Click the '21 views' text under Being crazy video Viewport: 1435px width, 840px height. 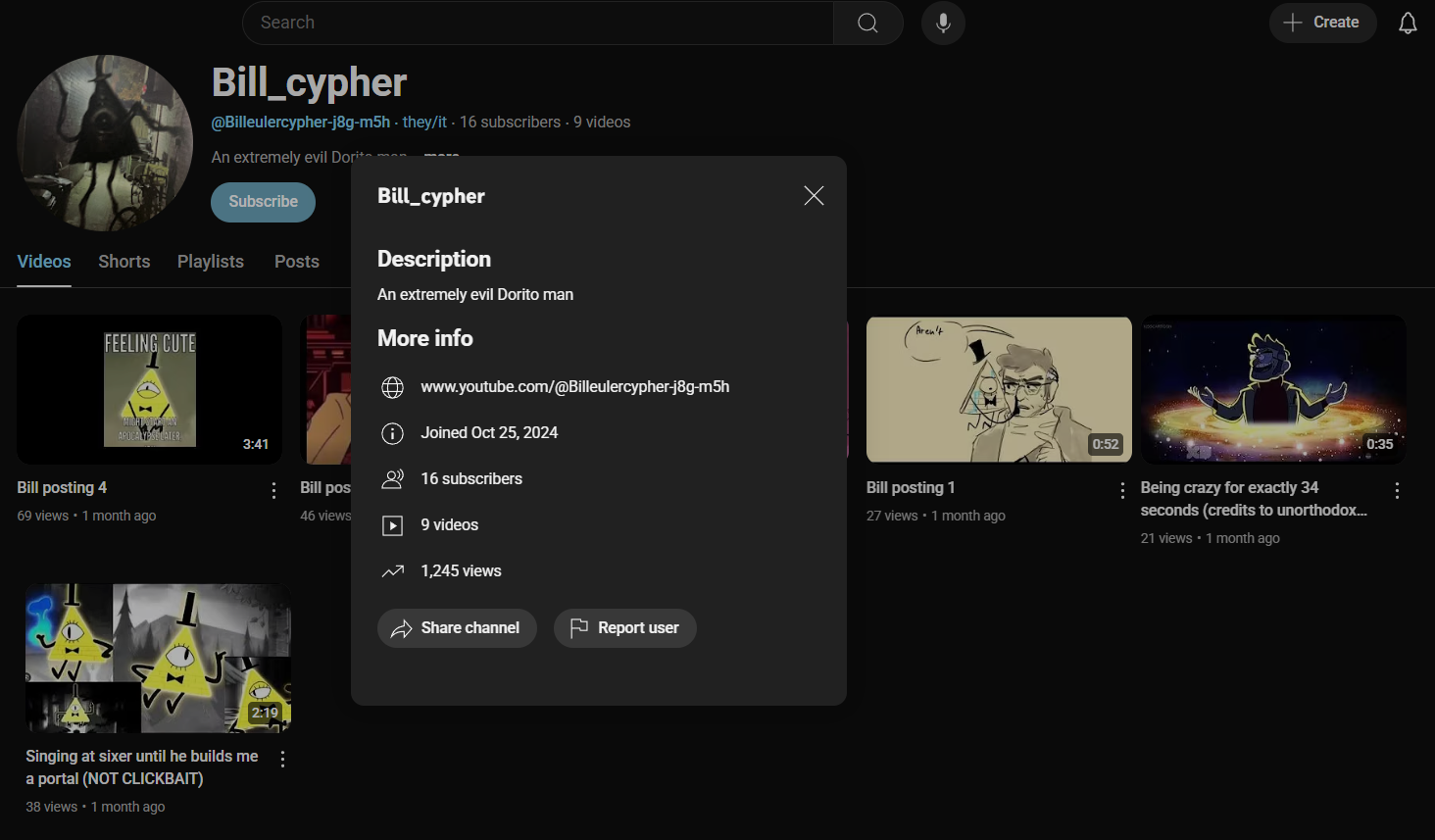pos(1166,539)
